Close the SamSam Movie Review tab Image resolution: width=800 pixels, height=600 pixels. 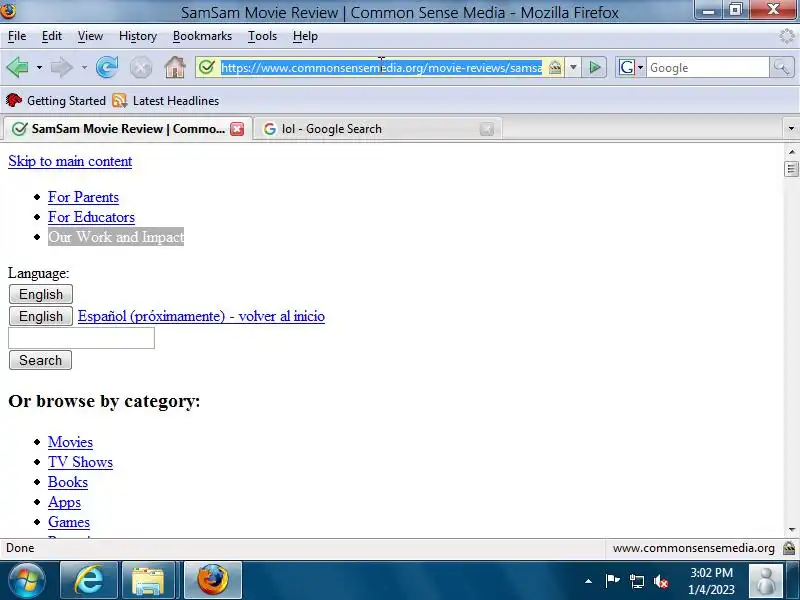tap(237, 129)
